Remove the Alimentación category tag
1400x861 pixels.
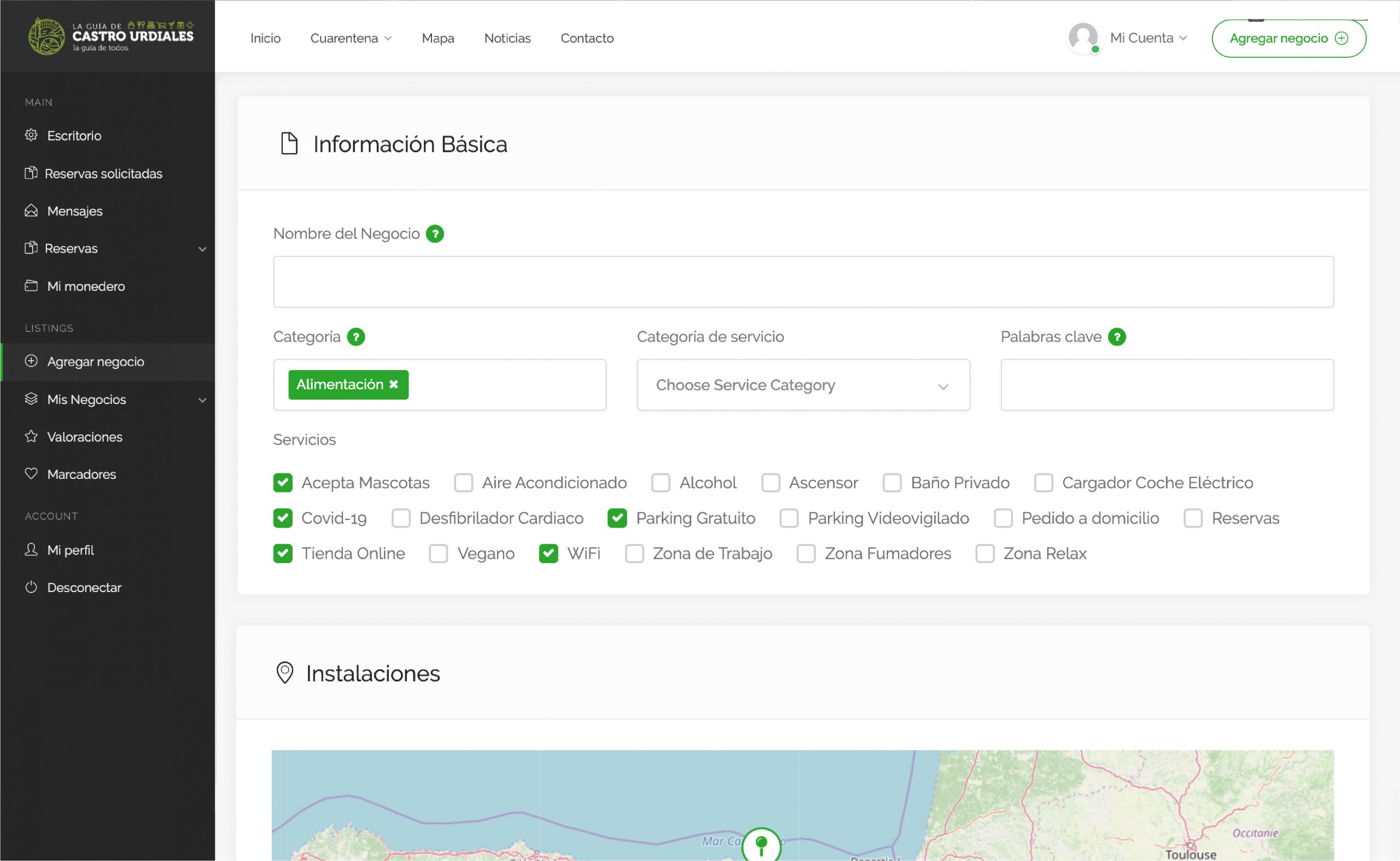click(394, 384)
